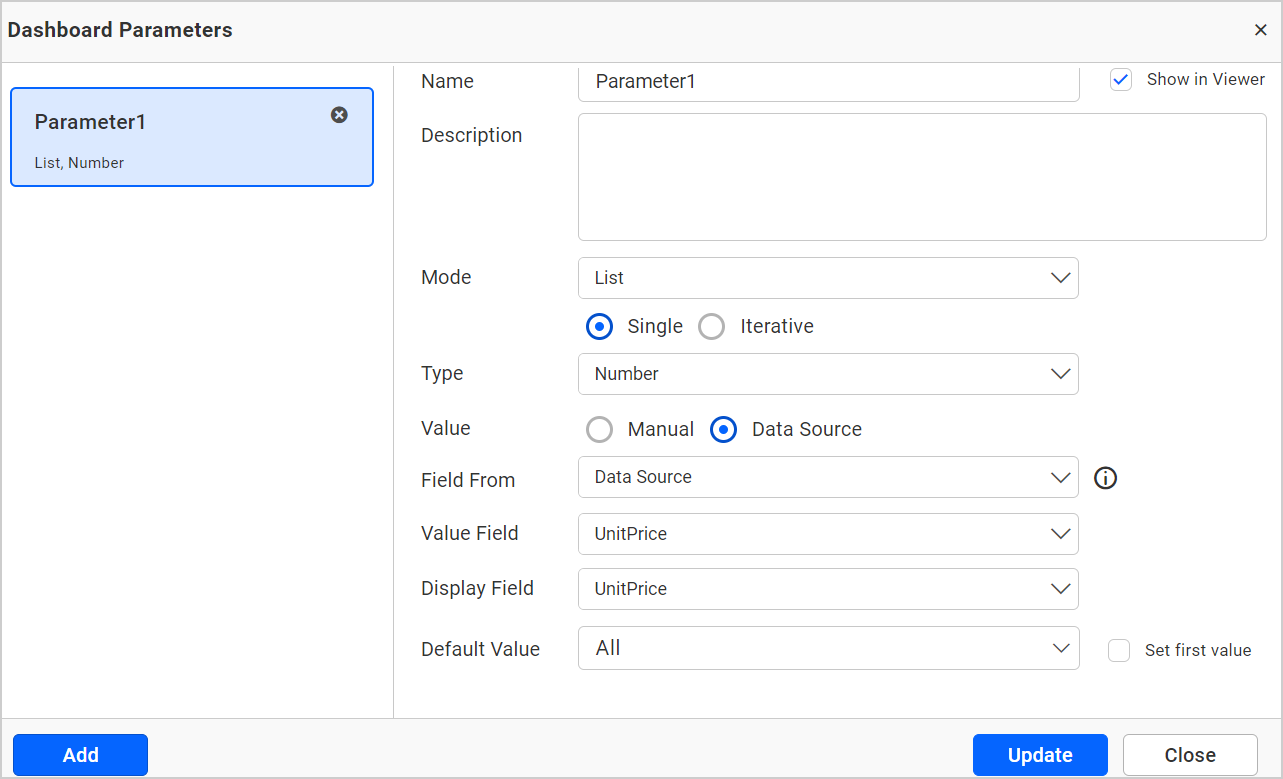This screenshot has height=779, width=1283.
Task: Click the Close button
Action: click(x=1189, y=754)
